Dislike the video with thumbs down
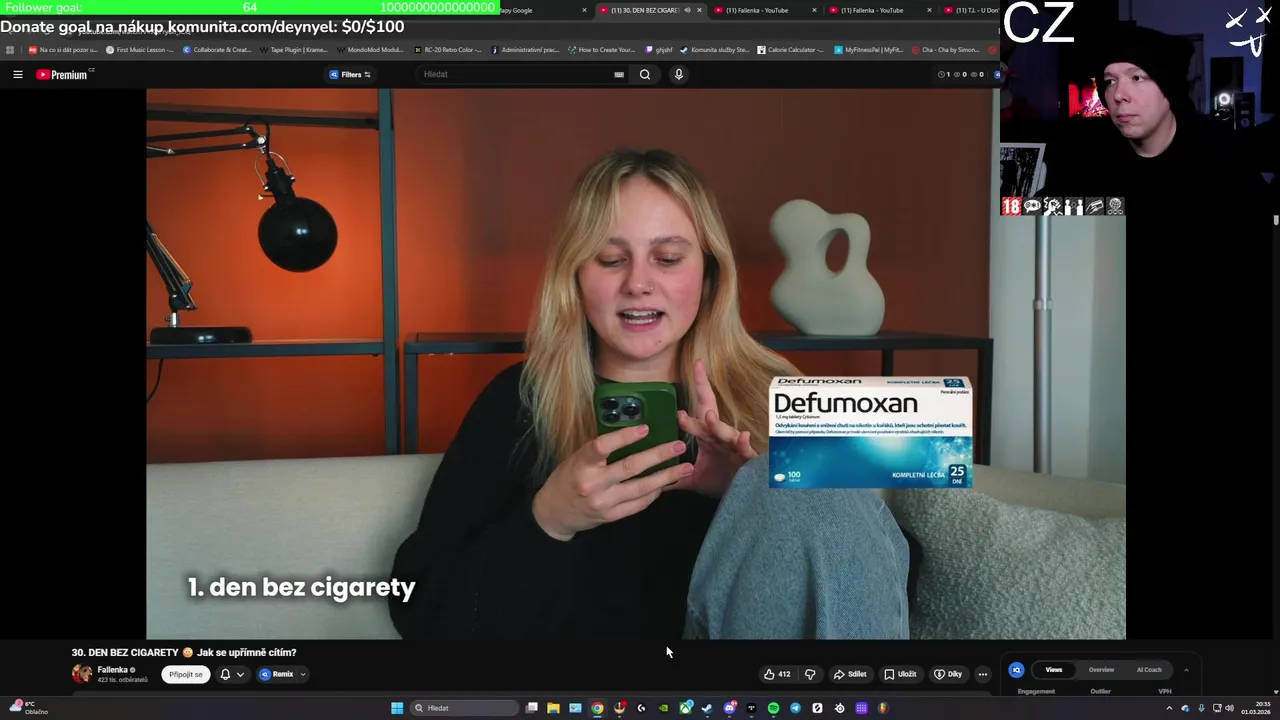The height and width of the screenshot is (720, 1280). point(810,674)
